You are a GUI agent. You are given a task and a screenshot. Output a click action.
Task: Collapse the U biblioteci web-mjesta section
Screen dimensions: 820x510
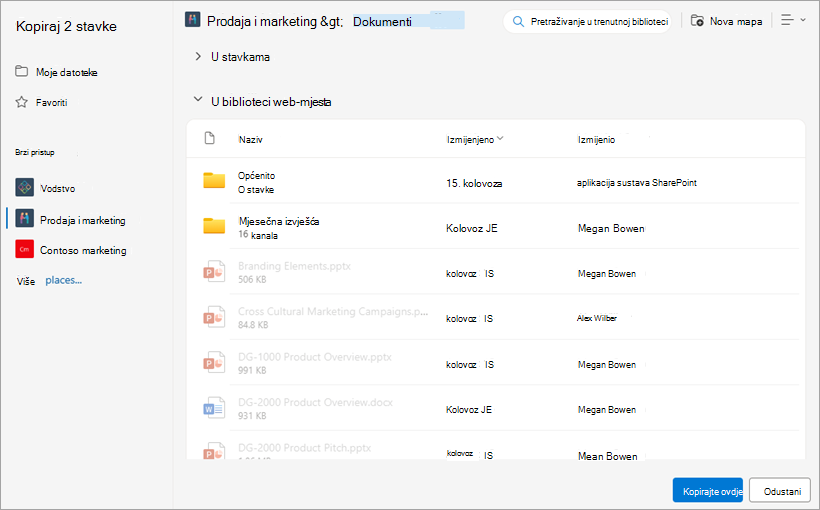198,99
